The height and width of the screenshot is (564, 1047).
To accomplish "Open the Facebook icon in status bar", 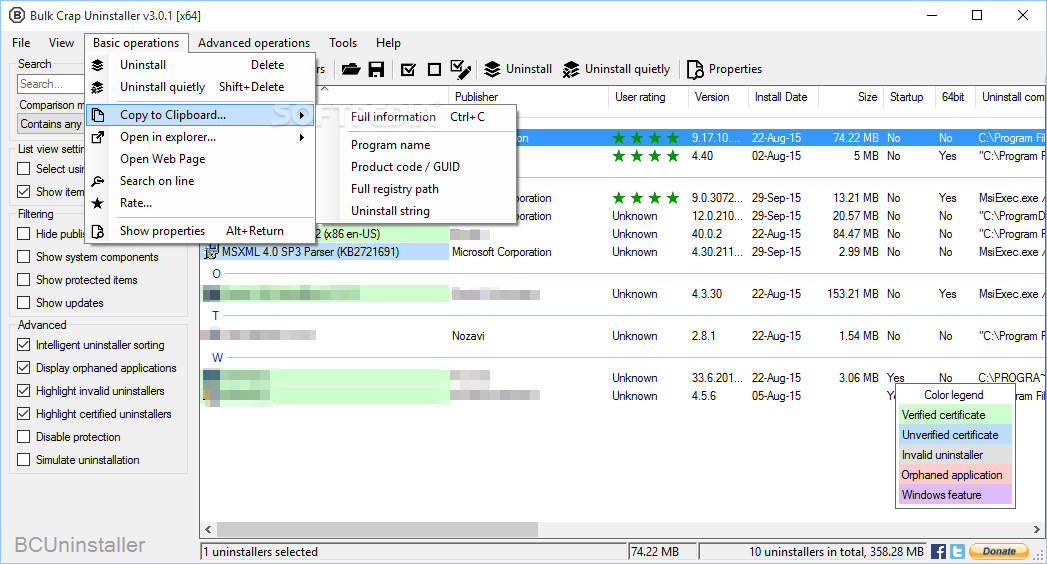I will (x=938, y=551).
